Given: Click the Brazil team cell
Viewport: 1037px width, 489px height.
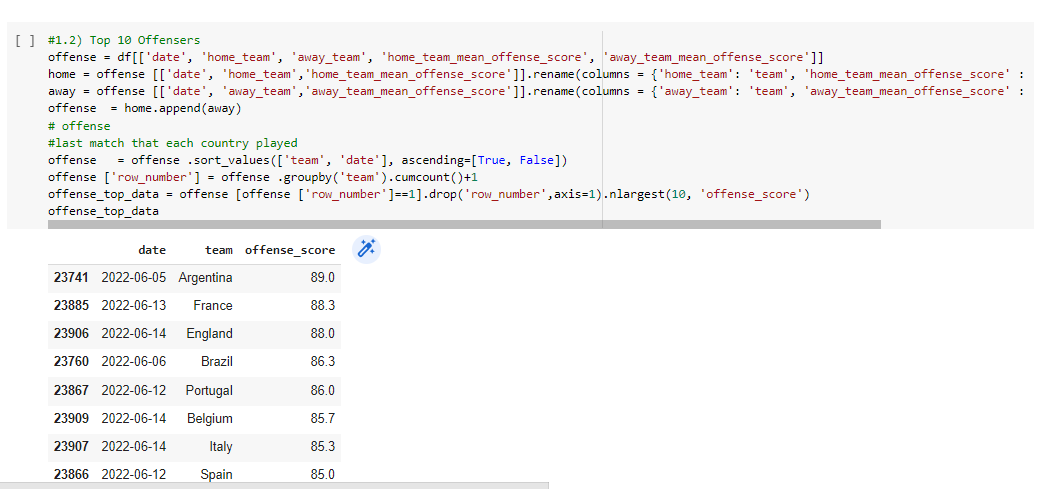Looking at the screenshot, I should coord(216,361).
